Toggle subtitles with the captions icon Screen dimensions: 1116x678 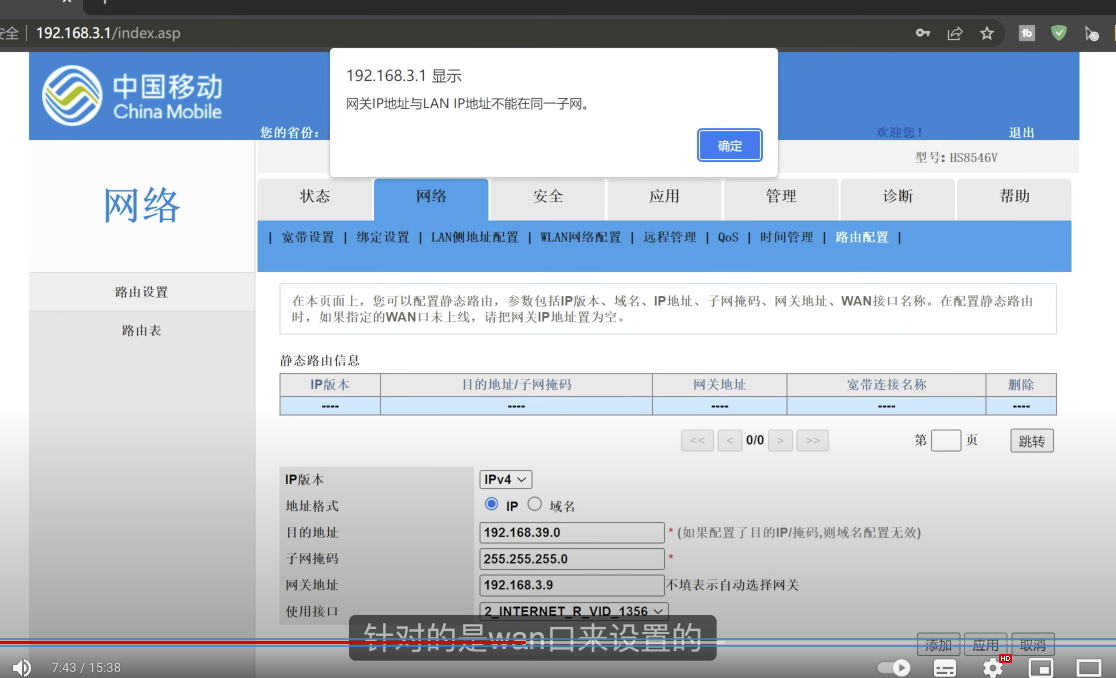click(x=945, y=667)
